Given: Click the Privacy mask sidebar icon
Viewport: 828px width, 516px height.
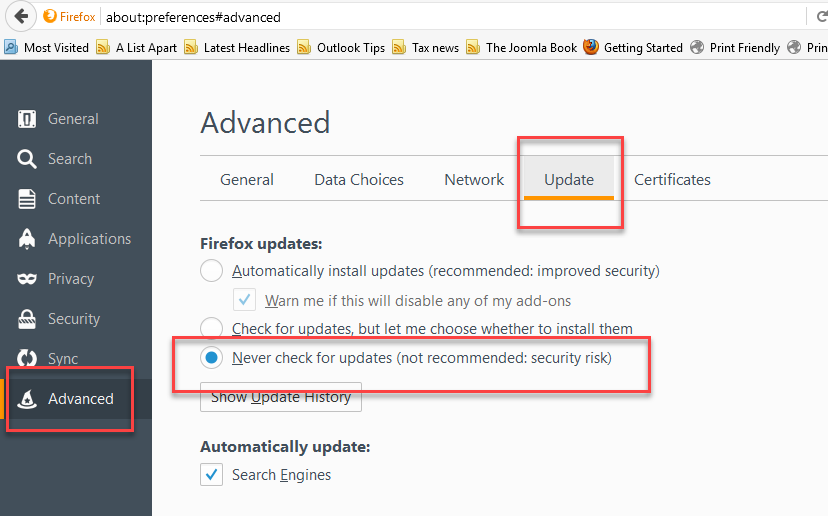Looking at the screenshot, I should tap(27, 279).
